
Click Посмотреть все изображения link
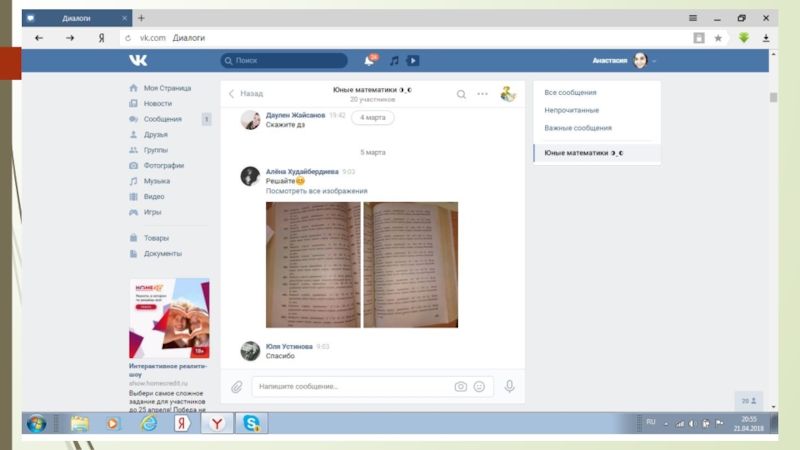click(316, 191)
